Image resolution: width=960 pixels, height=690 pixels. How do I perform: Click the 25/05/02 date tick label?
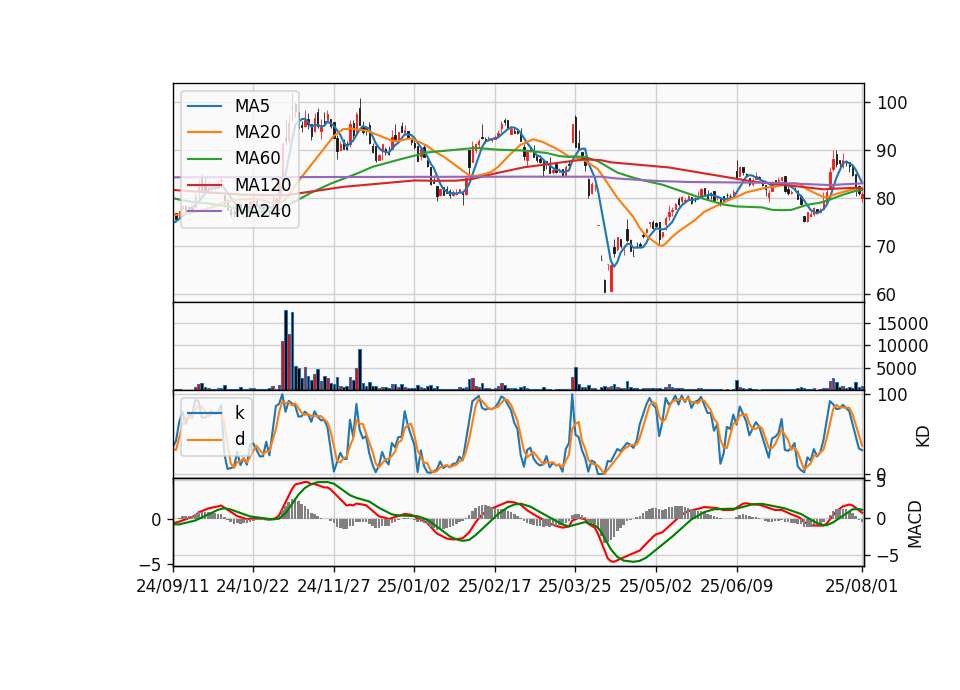point(656,586)
